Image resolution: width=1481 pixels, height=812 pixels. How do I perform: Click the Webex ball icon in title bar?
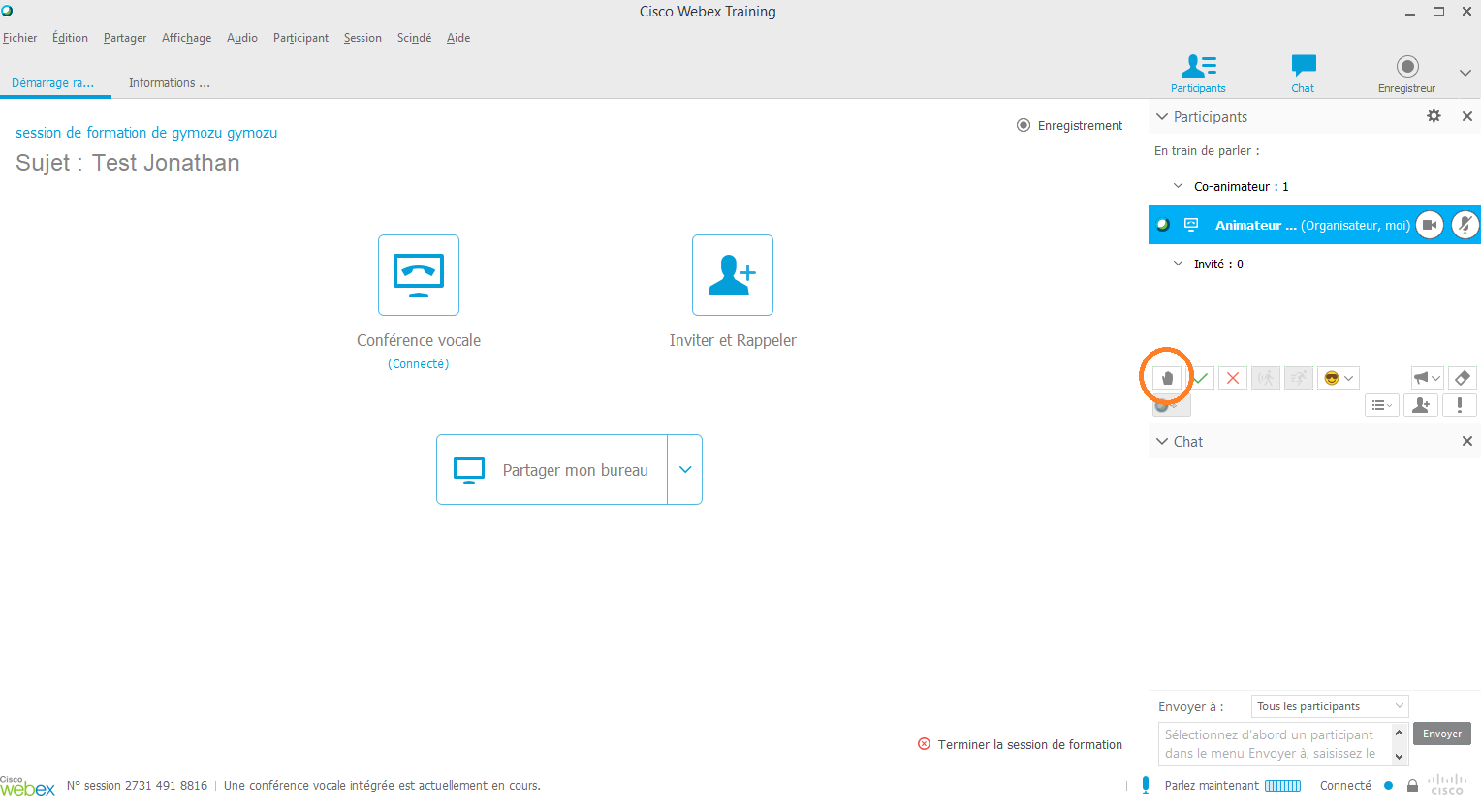[7, 11]
